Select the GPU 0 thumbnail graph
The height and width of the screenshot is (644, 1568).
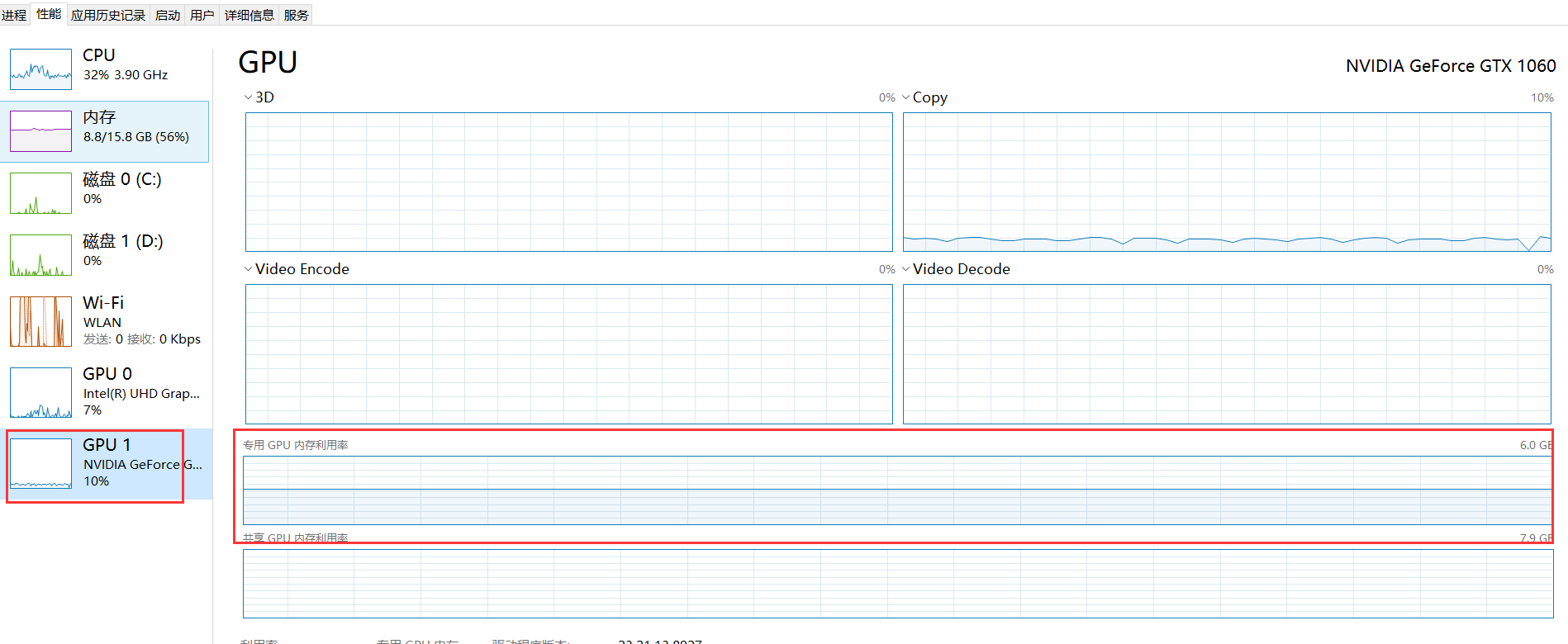coord(41,392)
